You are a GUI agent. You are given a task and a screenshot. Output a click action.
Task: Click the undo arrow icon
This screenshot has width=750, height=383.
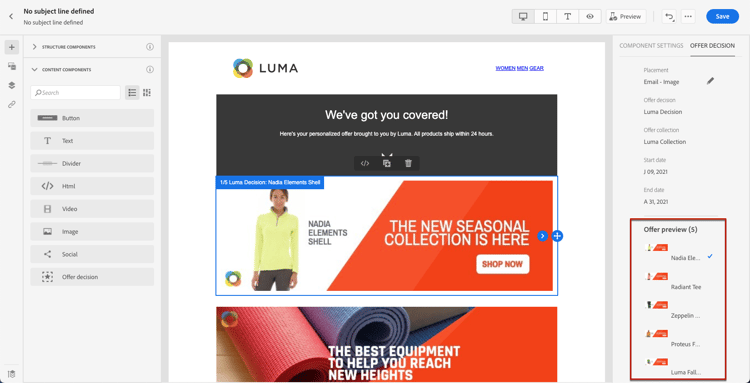669,16
